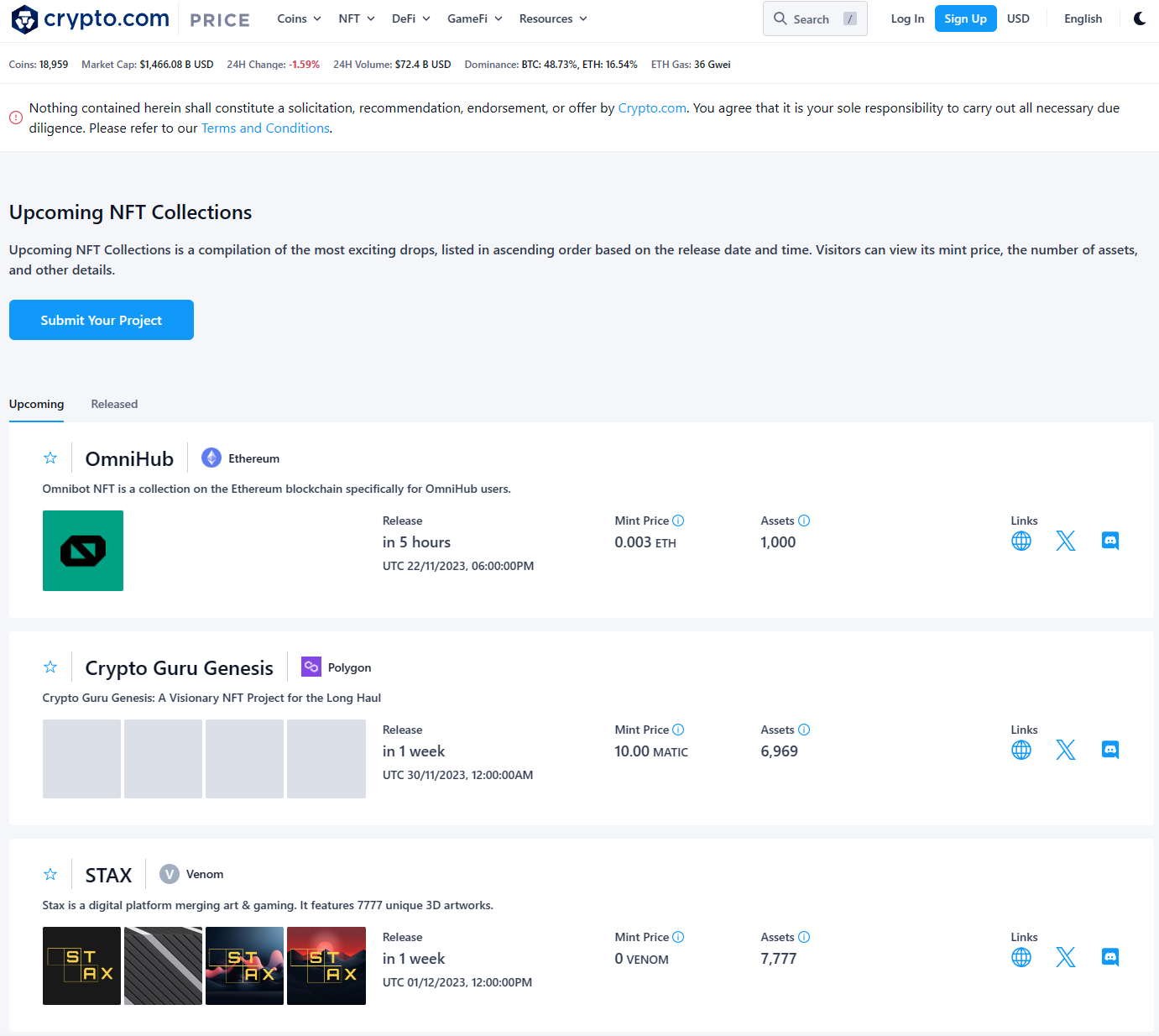Click the Assets info icon for STAX
Viewport: 1159px width, 1036px height.
click(803, 938)
